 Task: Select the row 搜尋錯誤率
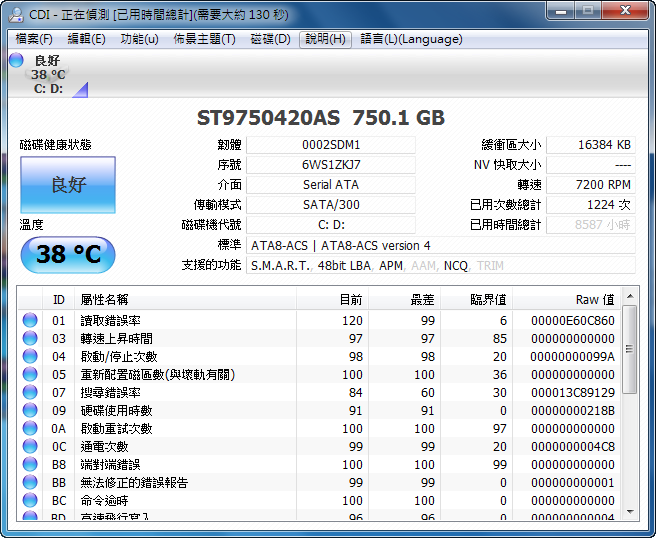319,392
